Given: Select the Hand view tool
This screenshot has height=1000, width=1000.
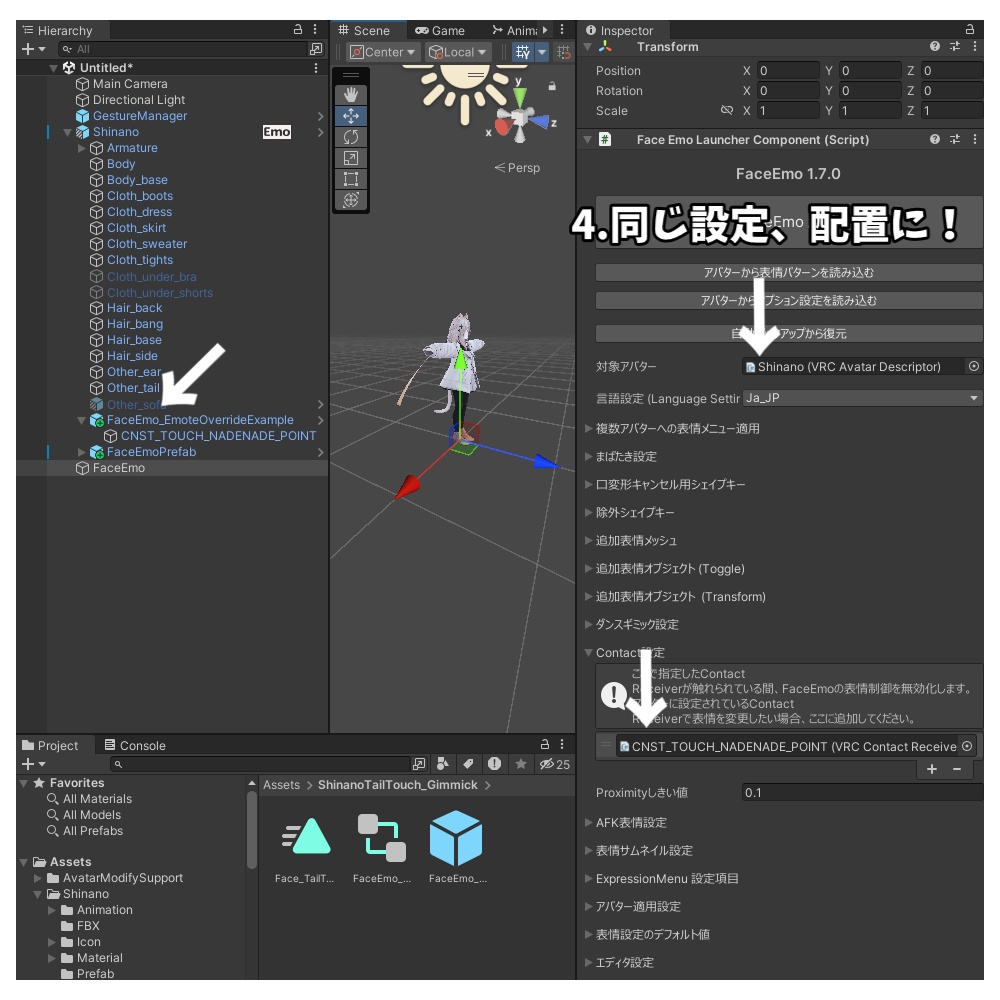Looking at the screenshot, I should point(351,95).
